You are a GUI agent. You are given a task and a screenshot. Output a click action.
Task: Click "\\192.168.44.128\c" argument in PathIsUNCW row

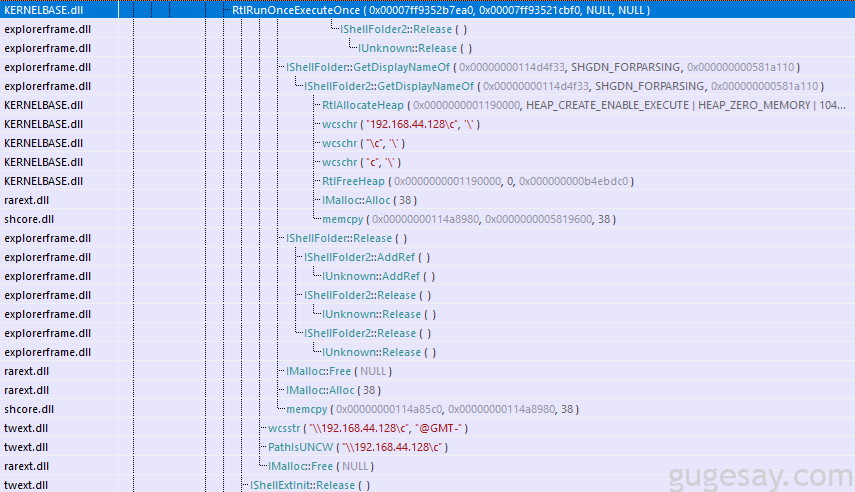392,447
